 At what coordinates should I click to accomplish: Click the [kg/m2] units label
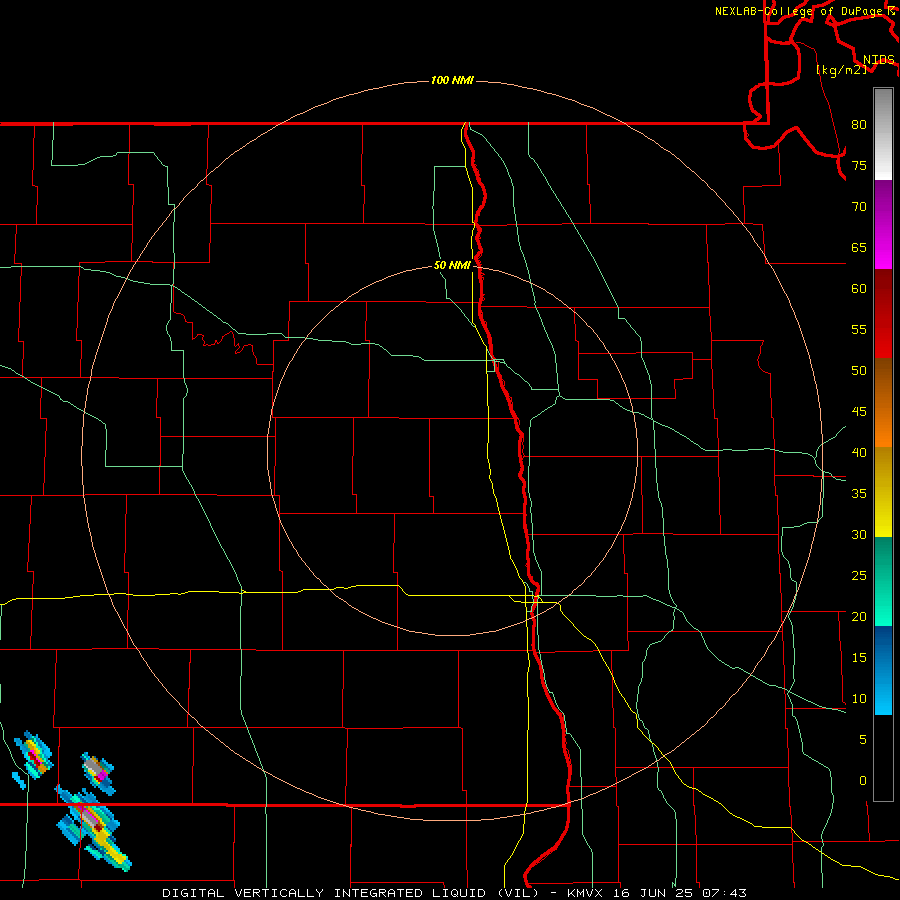point(841,69)
